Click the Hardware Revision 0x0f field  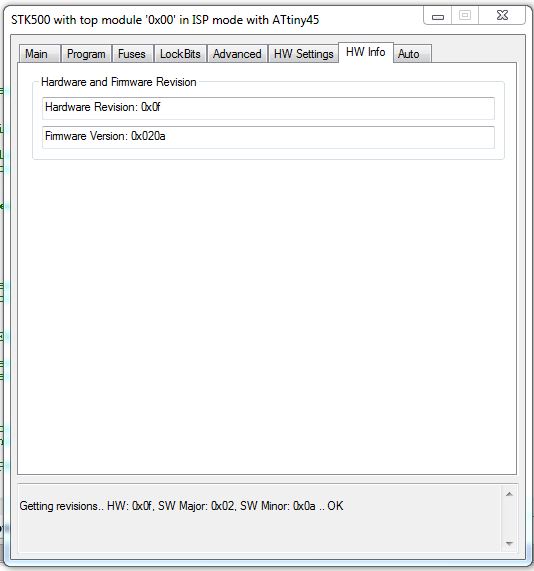point(268,108)
